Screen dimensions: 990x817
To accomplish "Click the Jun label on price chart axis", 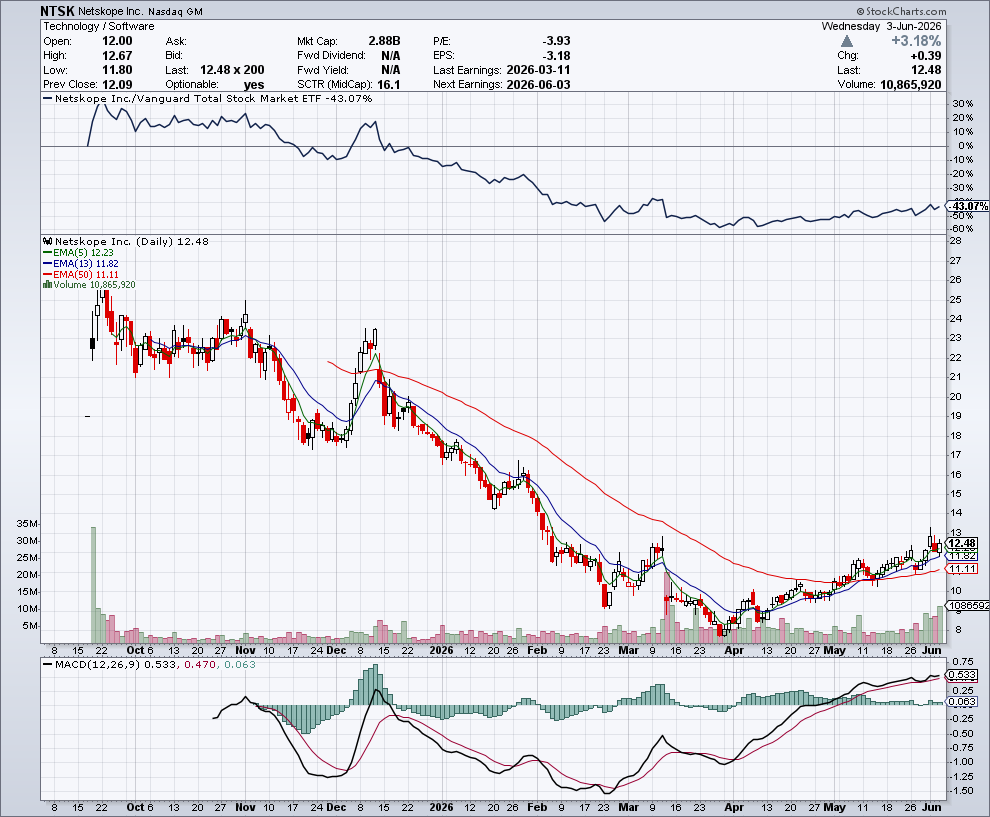I will [x=932, y=650].
